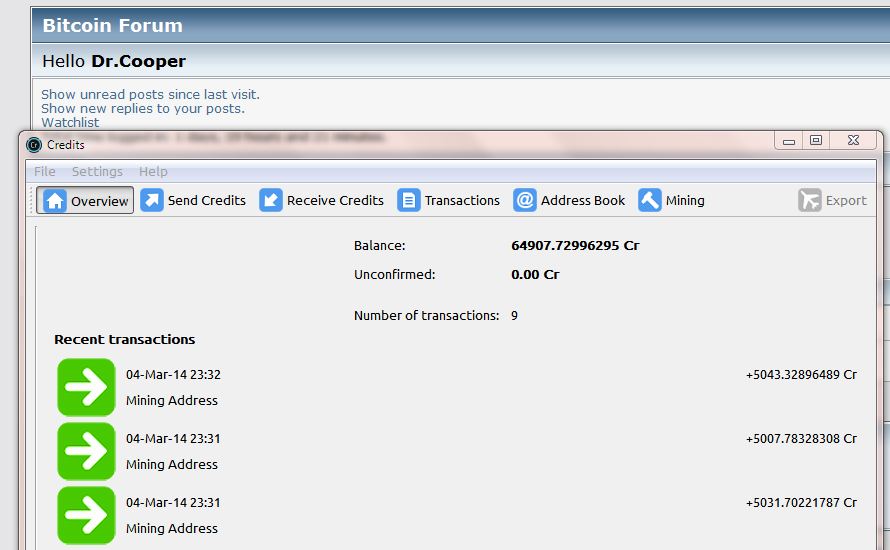The height and width of the screenshot is (550, 890).
Task: Click the number of transactions value 9
Action: (514, 315)
